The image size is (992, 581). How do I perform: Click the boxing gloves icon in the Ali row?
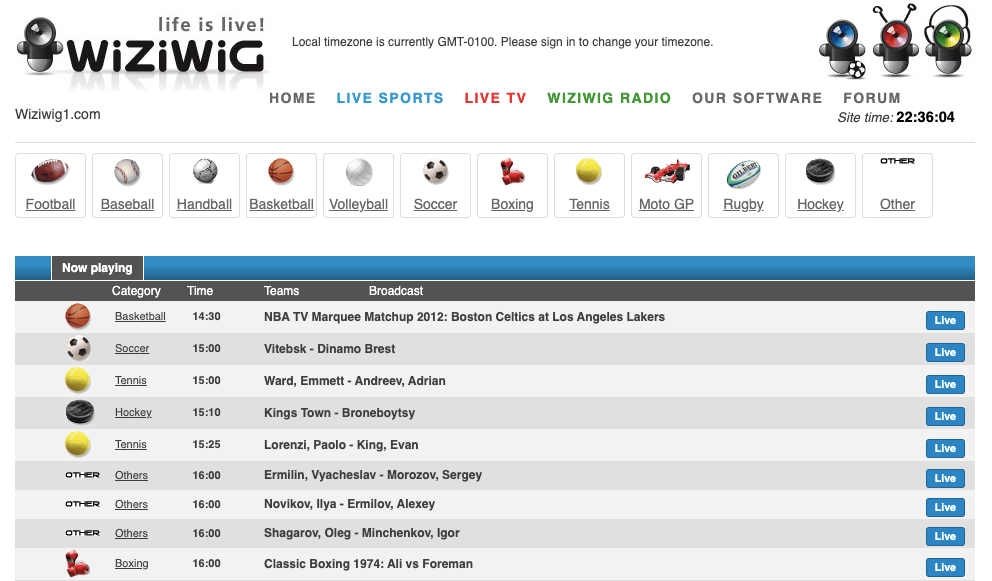pyautogui.click(x=78, y=563)
